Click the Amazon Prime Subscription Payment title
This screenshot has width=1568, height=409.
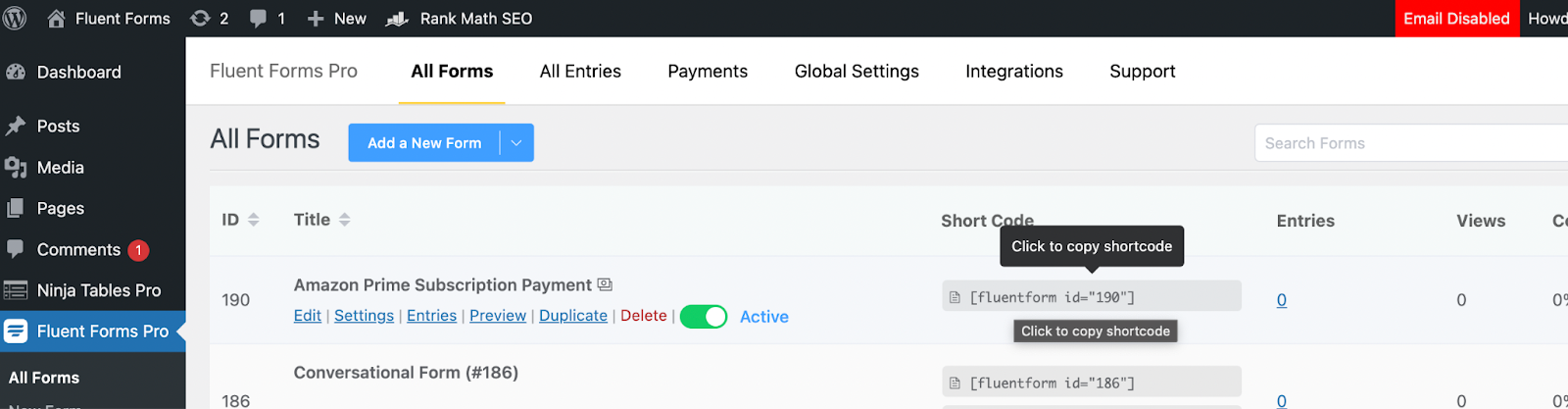tap(443, 284)
